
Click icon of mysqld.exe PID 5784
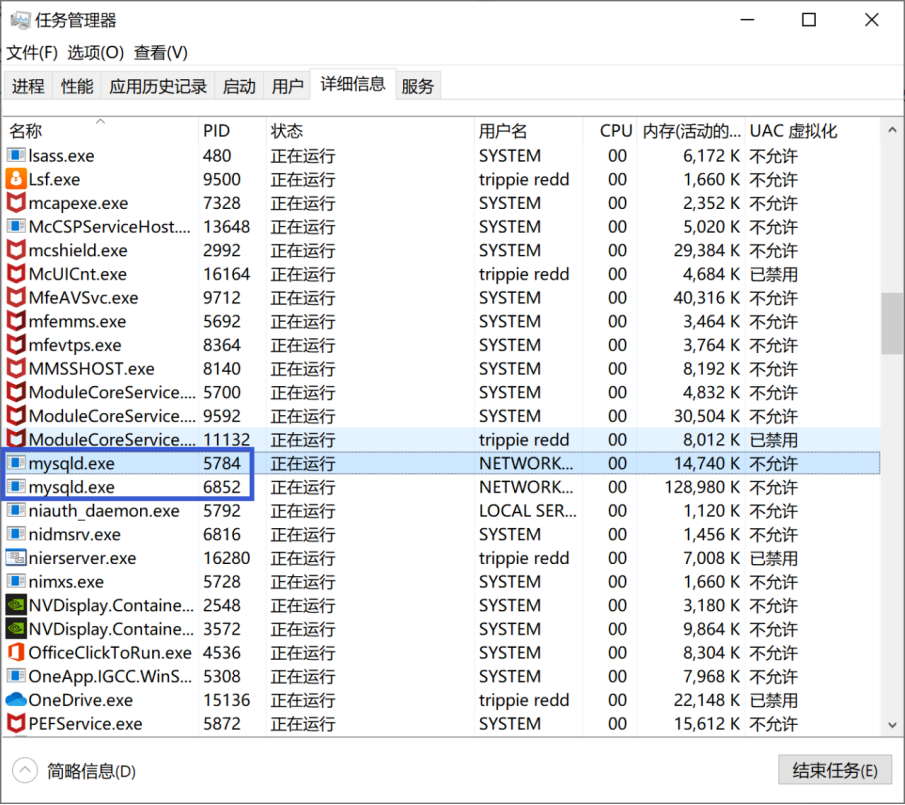point(16,463)
